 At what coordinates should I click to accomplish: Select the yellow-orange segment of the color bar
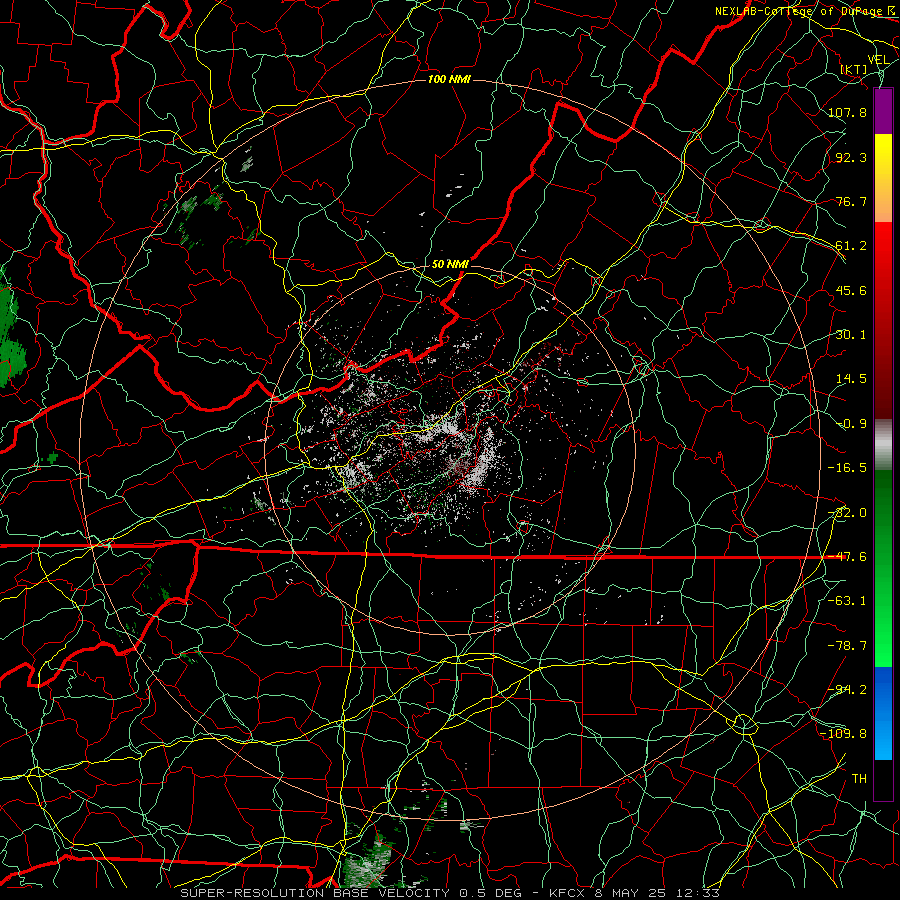click(x=883, y=178)
